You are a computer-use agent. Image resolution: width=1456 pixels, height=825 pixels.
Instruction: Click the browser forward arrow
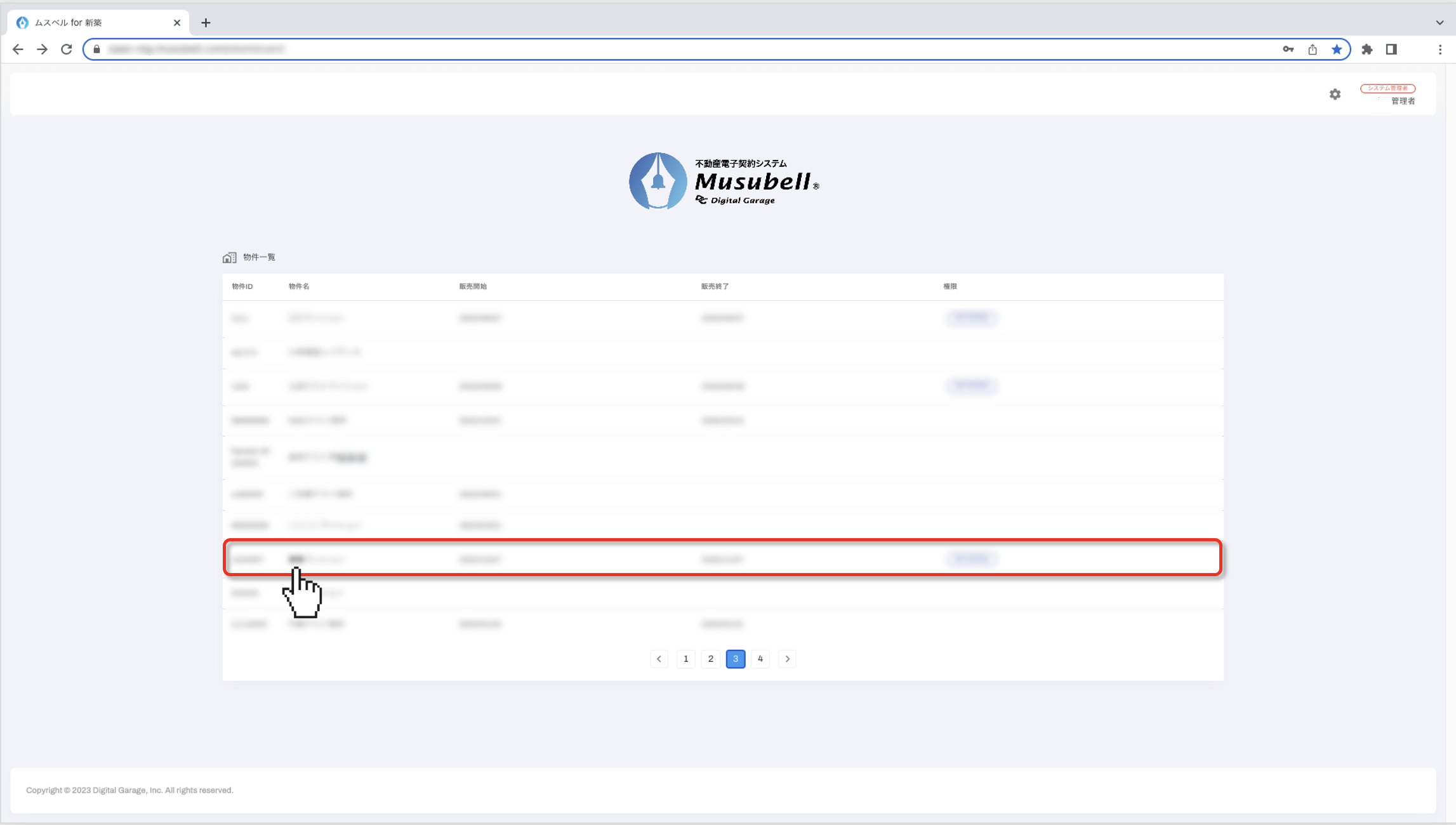42,49
